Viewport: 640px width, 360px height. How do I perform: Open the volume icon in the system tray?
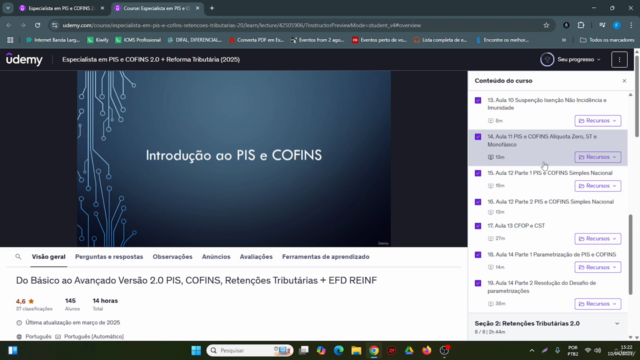click(x=598, y=351)
